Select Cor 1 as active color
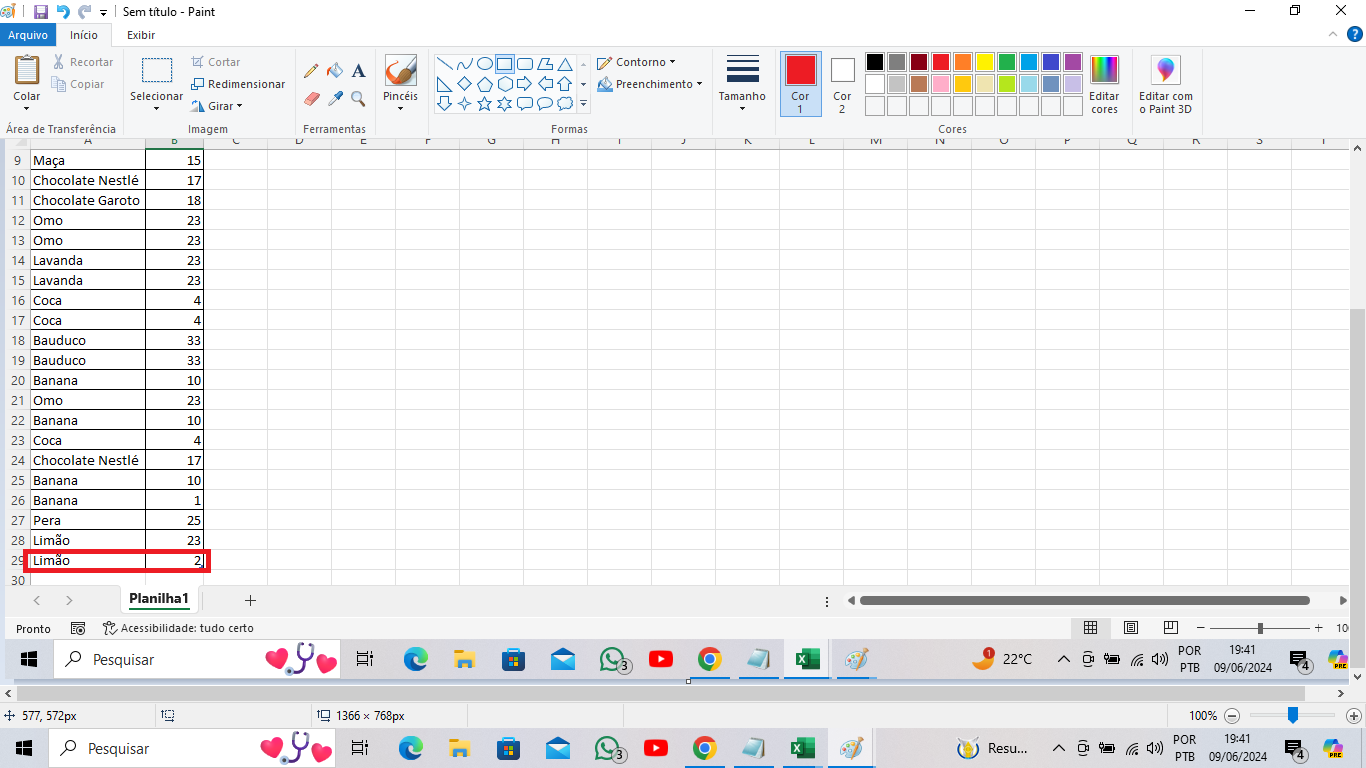The width and height of the screenshot is (1366, 768). (x=800, y=84)
